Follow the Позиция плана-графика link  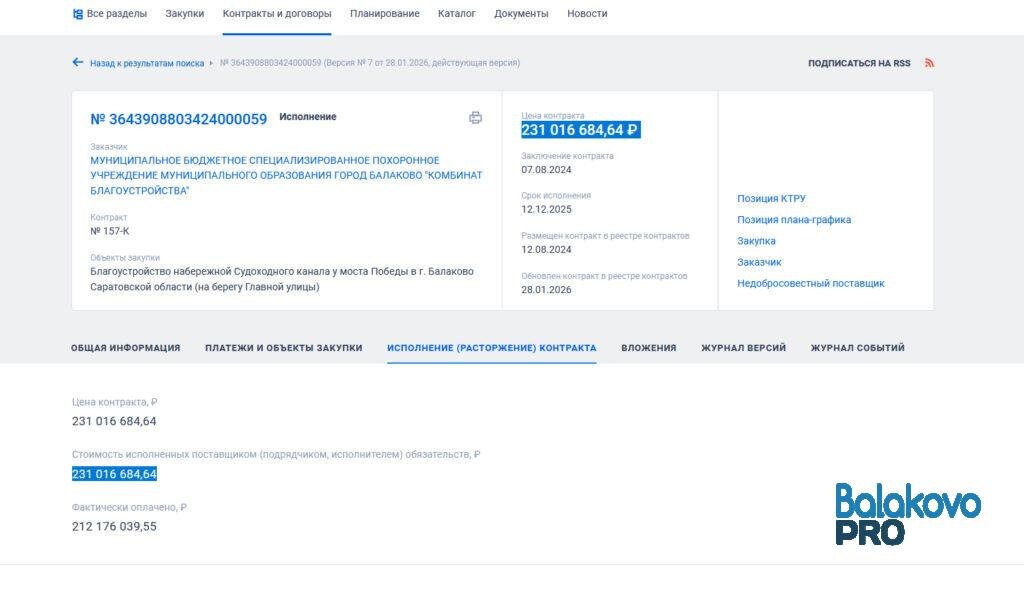tap(794, 219)
